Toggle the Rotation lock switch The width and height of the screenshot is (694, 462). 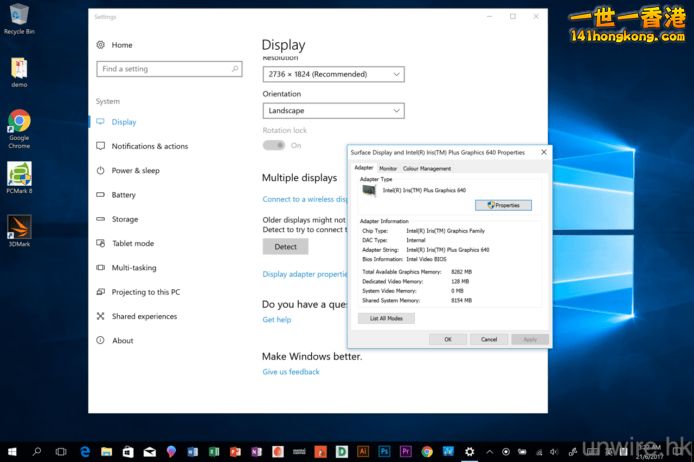pyautogui.click(x=274, y=145)
